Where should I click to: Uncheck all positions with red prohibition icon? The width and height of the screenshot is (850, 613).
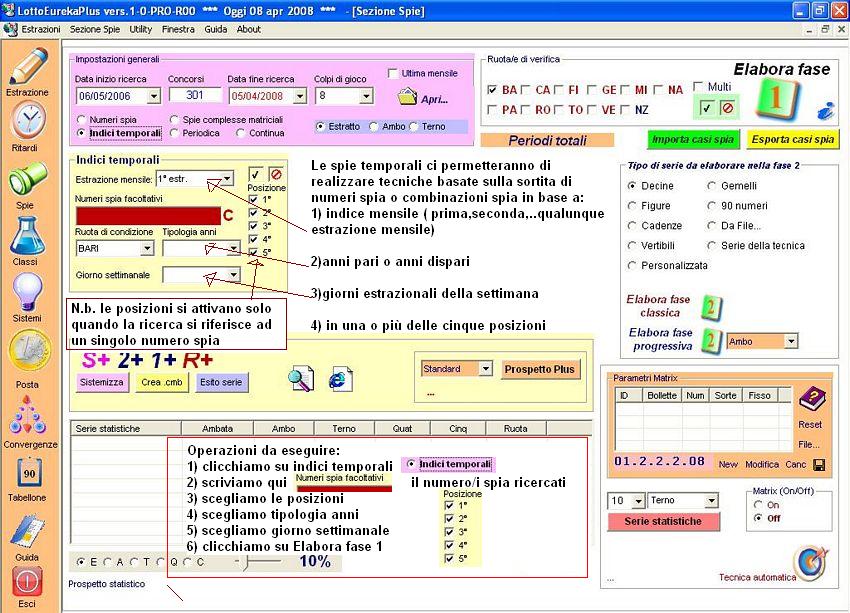pyautogui.click(x=276, y=174)
